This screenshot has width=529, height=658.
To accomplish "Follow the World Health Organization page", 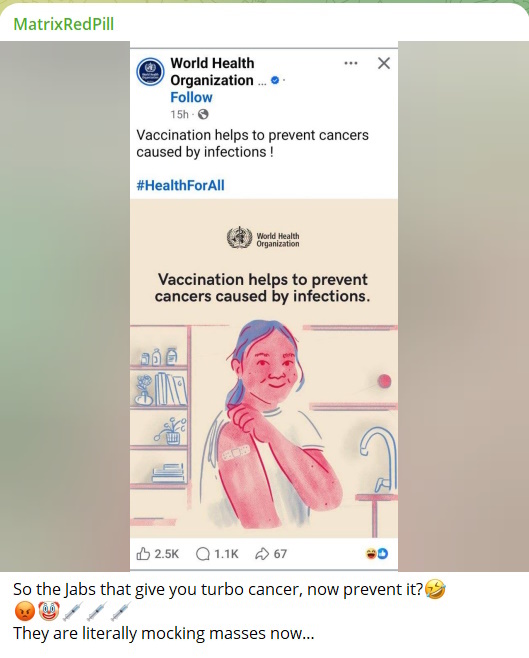I will click(191, 97).
